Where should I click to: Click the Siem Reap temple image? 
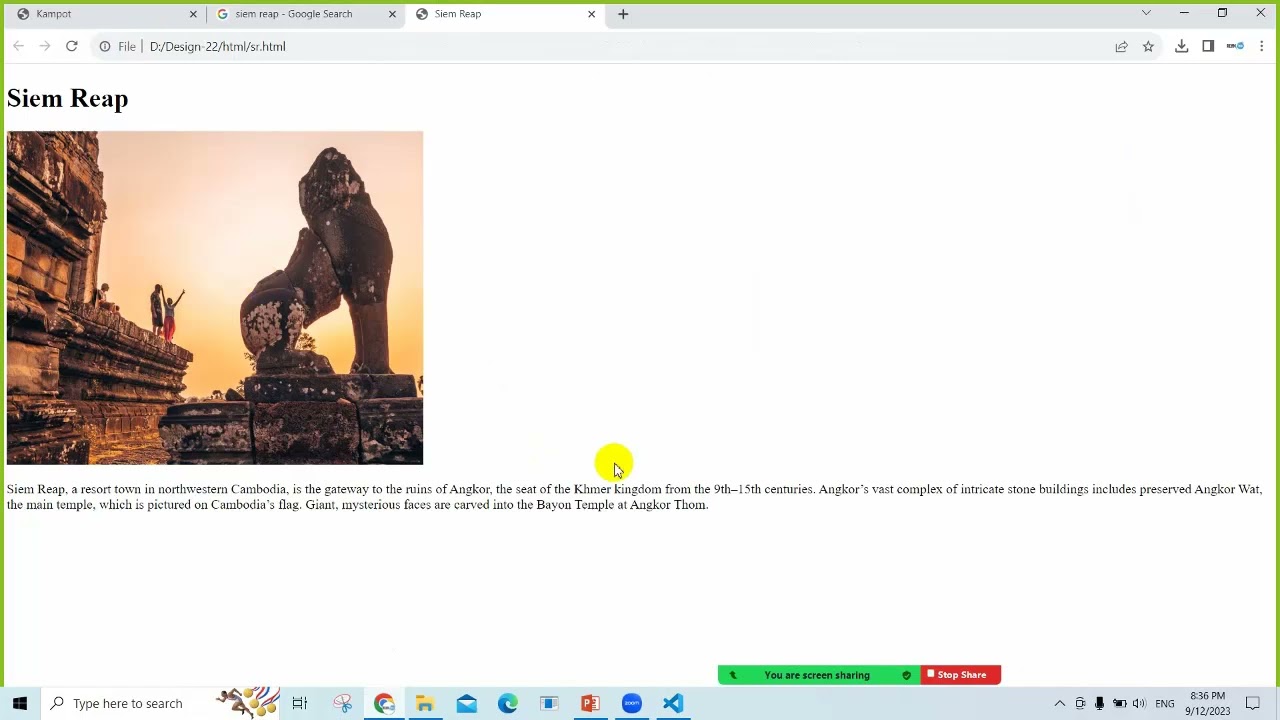pyautogui.click(x=215, y=298)
